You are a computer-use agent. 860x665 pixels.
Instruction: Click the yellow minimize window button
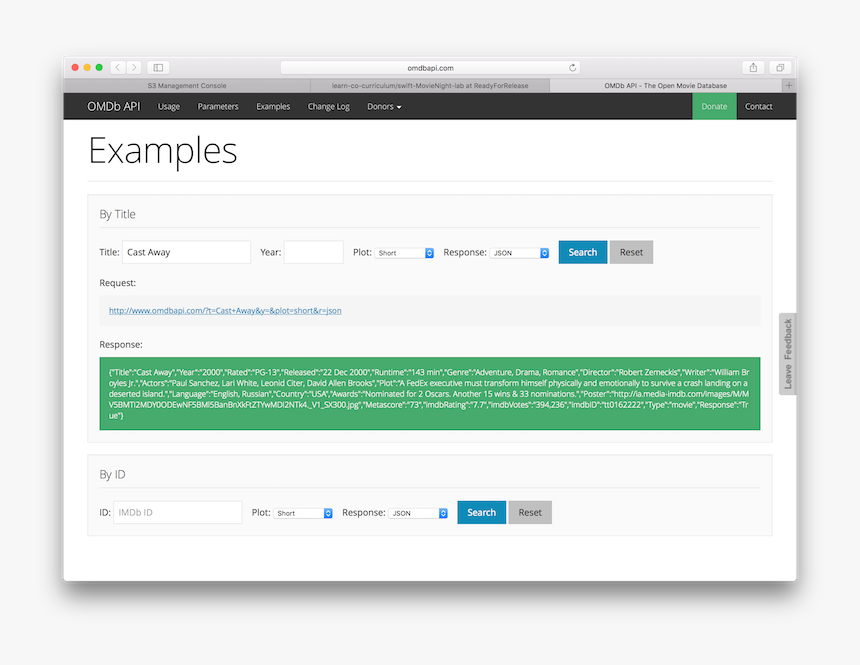pyautogui.click(x=87, y=67)
